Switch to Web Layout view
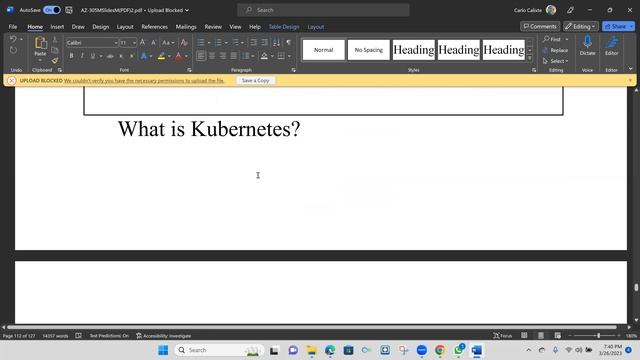This screenshot has height=360, width=640. pyautogui.click(x=558, y=336)
